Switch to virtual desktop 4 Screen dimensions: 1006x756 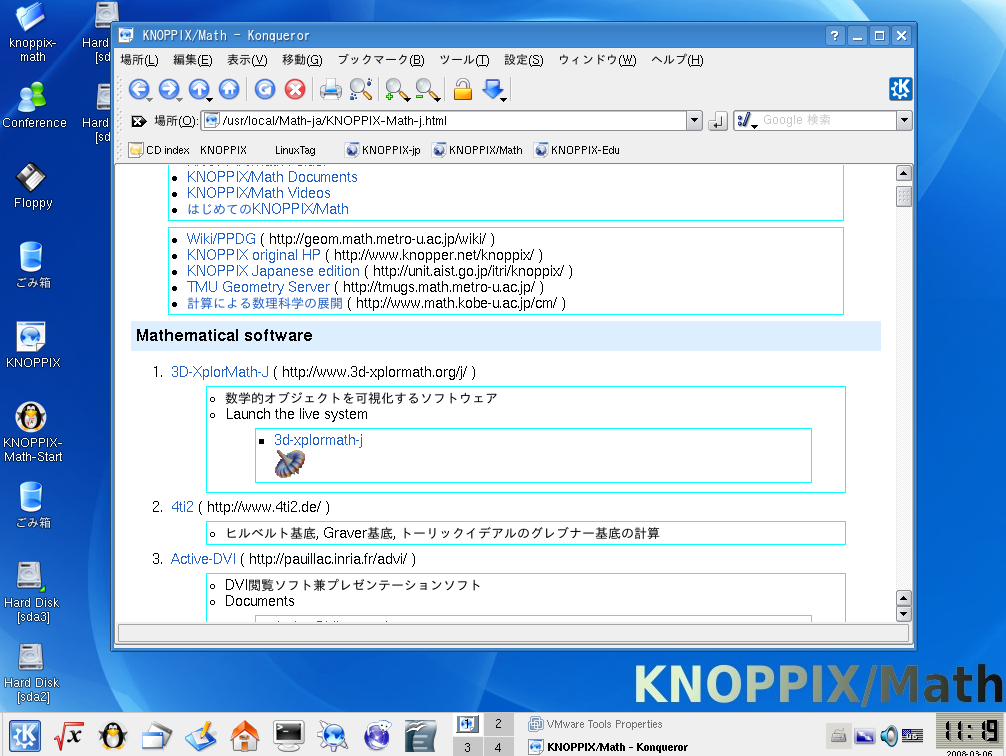pyautogui.click(x=499, y=747)
